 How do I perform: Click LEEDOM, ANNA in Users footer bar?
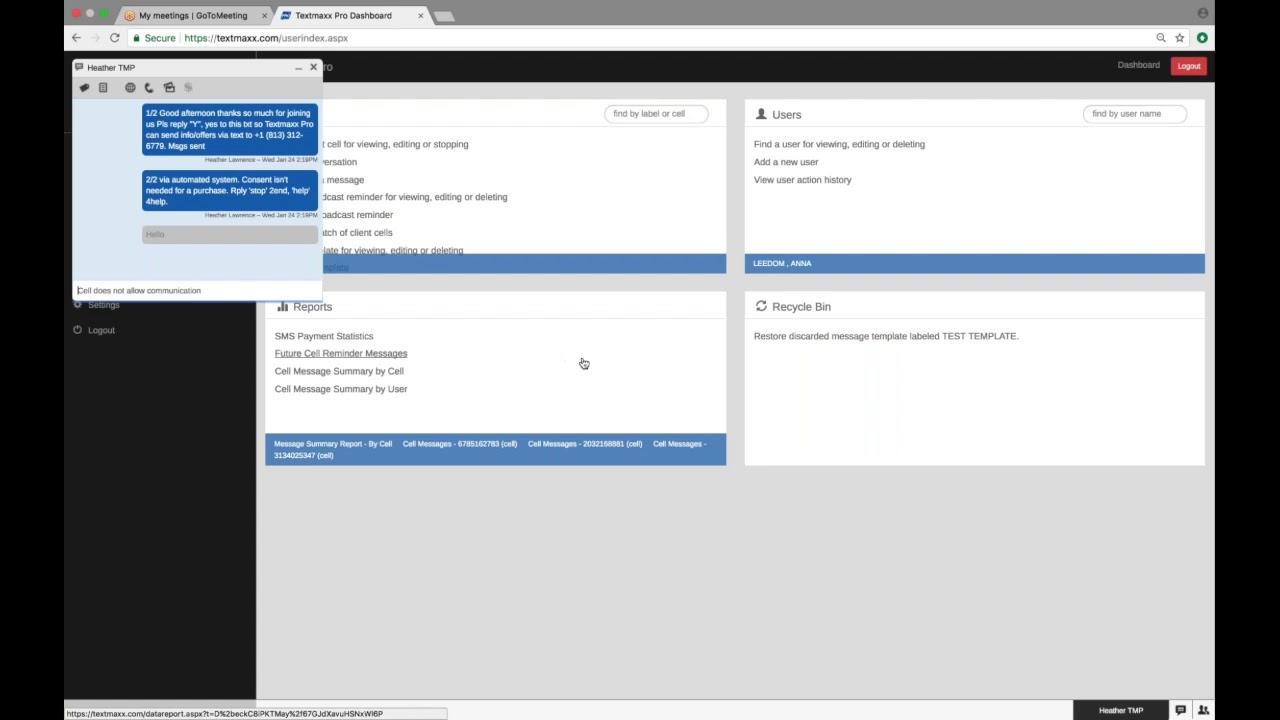click(x=782, y=263)
